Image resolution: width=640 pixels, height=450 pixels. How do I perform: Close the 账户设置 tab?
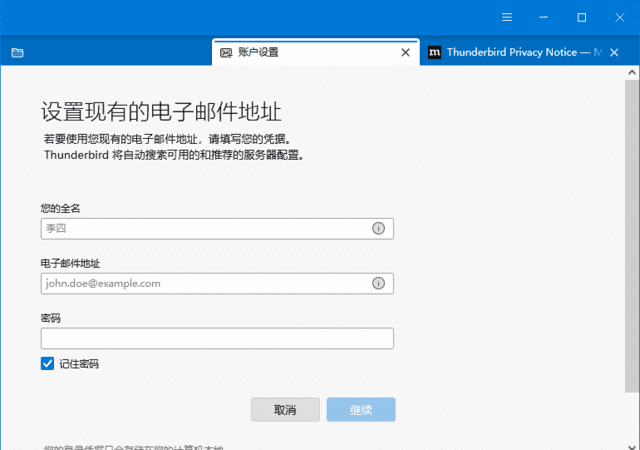(x=405, y=52)
